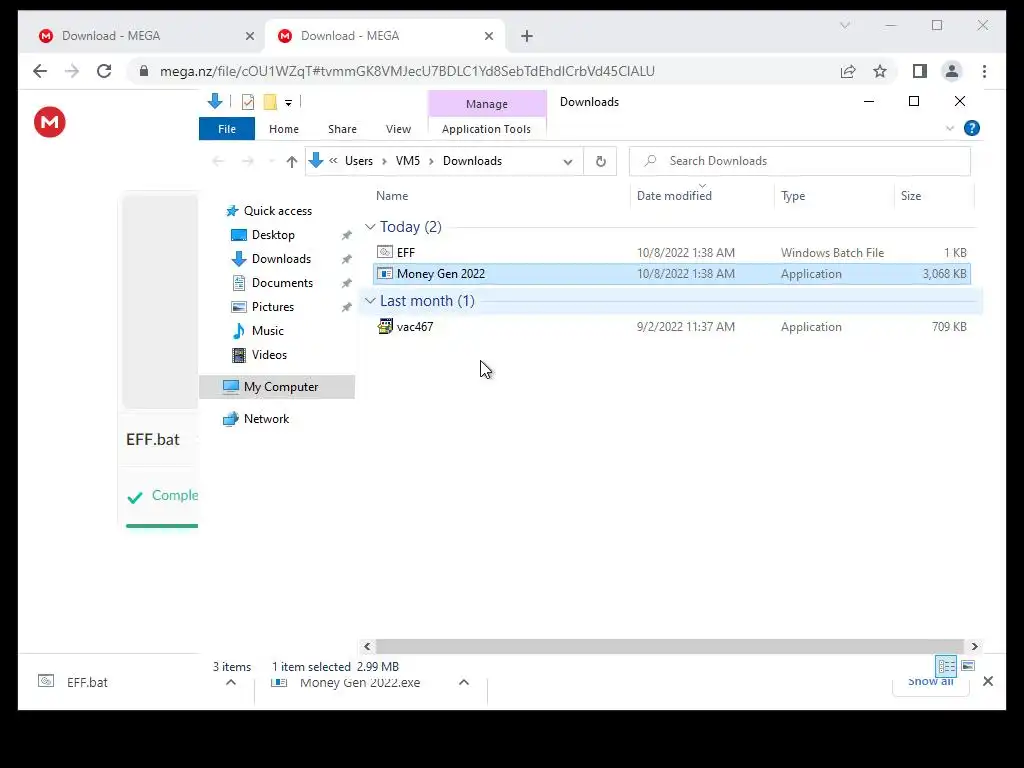Collapse the Last month (1) group
This screenshot has width=1024, height=768.
[370, 300]
